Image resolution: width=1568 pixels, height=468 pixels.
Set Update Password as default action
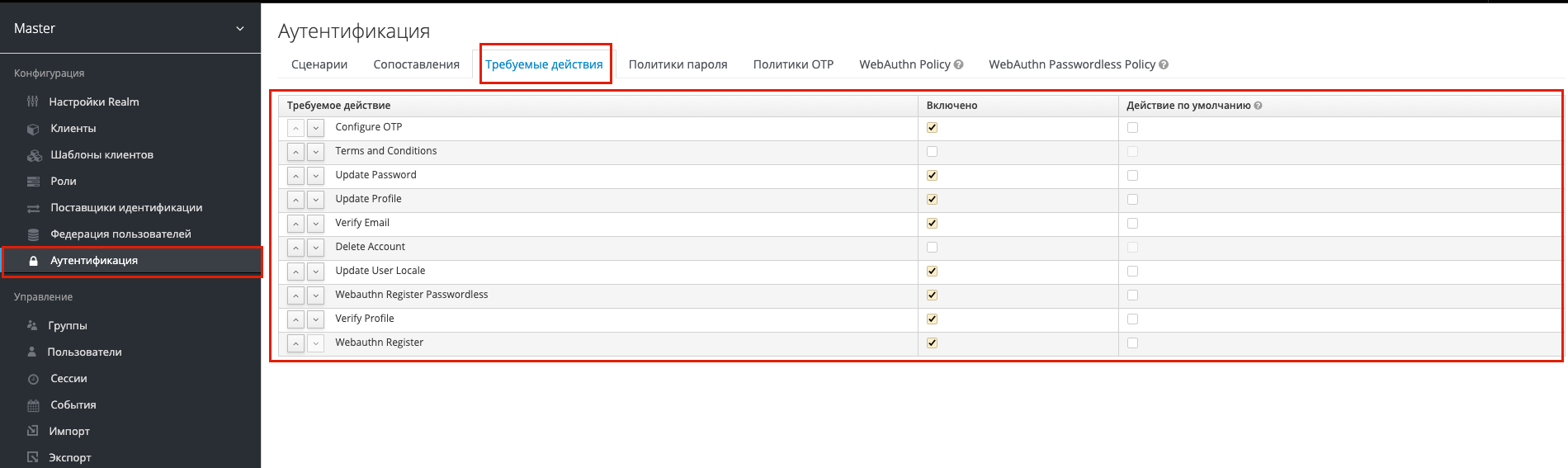coord(1132,175)
